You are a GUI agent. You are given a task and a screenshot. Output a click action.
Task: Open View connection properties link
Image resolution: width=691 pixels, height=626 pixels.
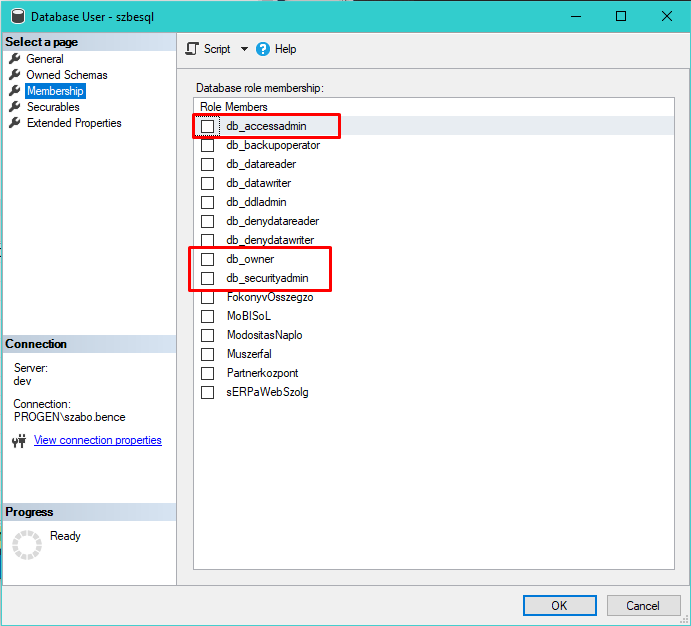pyautogui.click(x=98, y=440)
